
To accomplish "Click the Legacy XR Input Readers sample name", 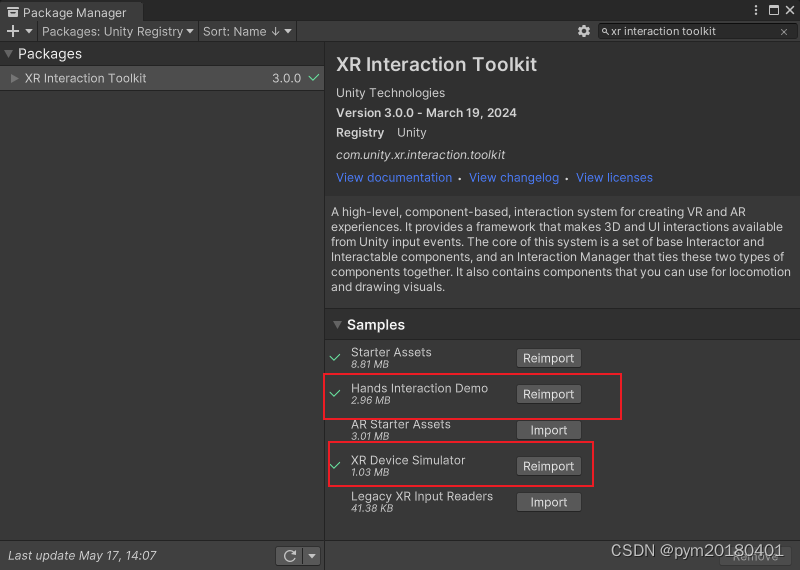I will (x=421, y=496).
